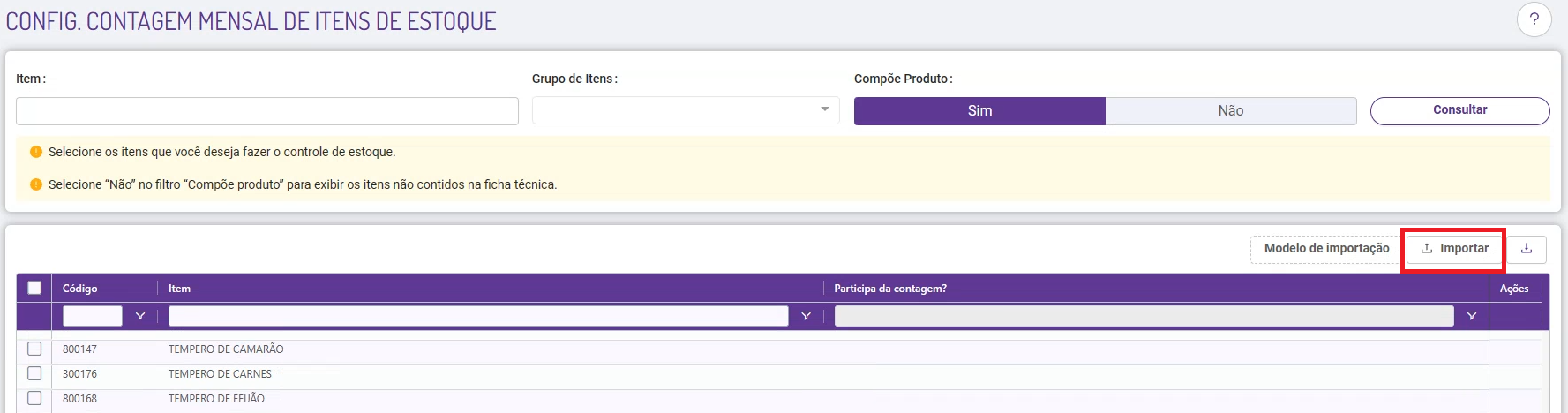Check the TEMPERO DE CAMARÃO row
This screenshot has width=1568, height=413.
point(34,349)
